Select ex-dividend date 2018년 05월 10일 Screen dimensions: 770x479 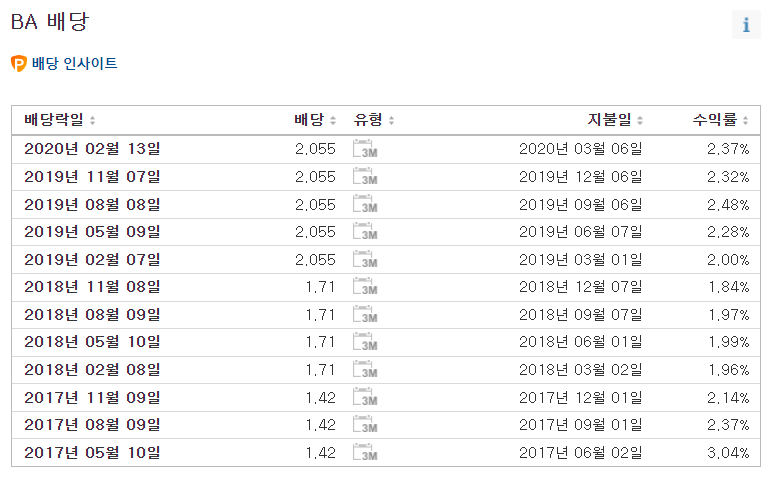click(x=92, y=341)
